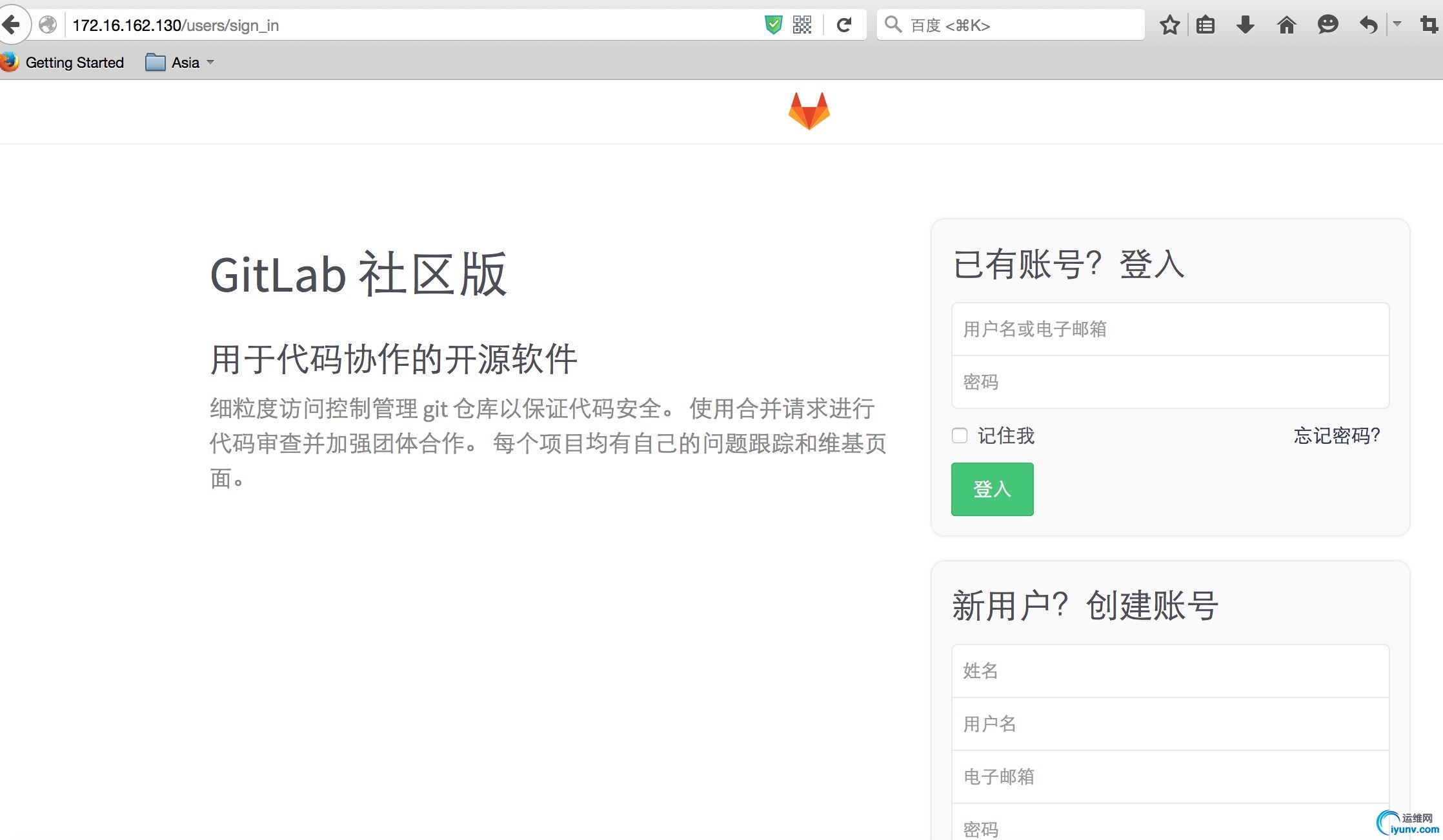Image resolution: width=1443 pixels, height=840 pixels.
Task: Click the 电子邮箱 registration field
Action: point(1170,777)
